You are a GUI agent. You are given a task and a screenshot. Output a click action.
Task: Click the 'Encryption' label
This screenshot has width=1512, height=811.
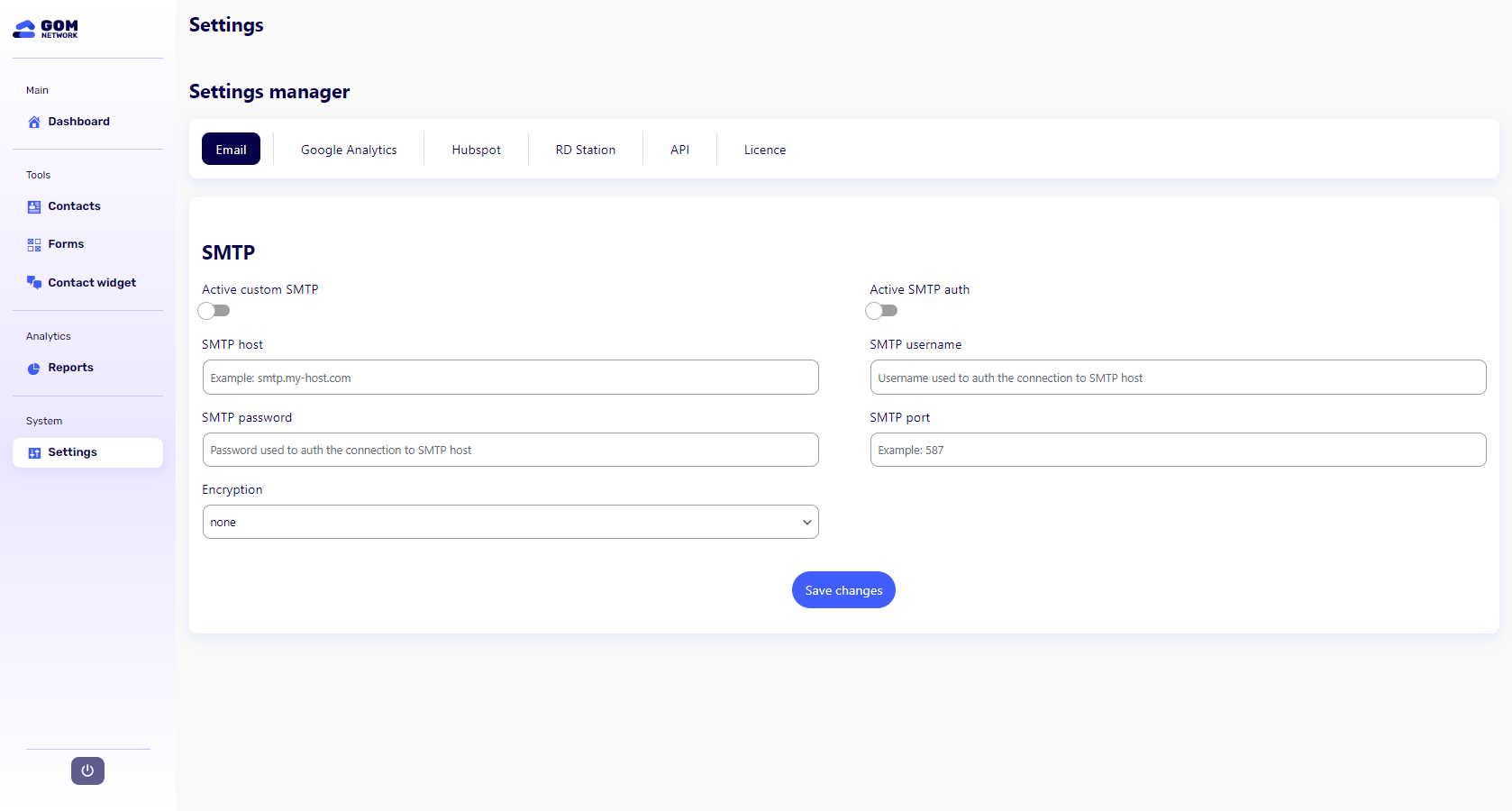(x=232, y=489)
